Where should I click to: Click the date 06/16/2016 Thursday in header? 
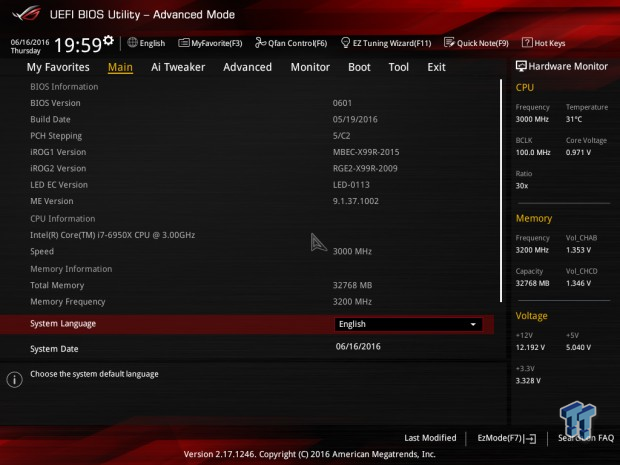coord(30,46)
